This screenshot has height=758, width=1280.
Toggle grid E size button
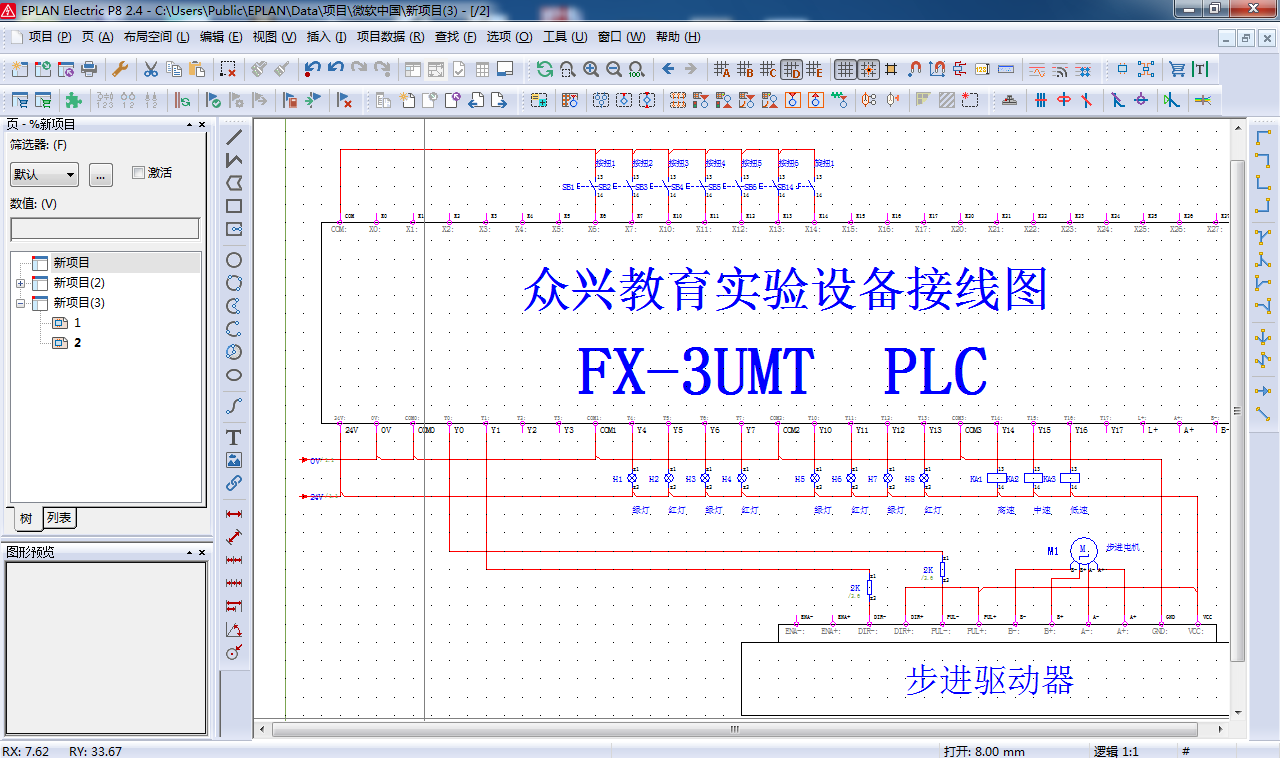[x=814, y=69]
